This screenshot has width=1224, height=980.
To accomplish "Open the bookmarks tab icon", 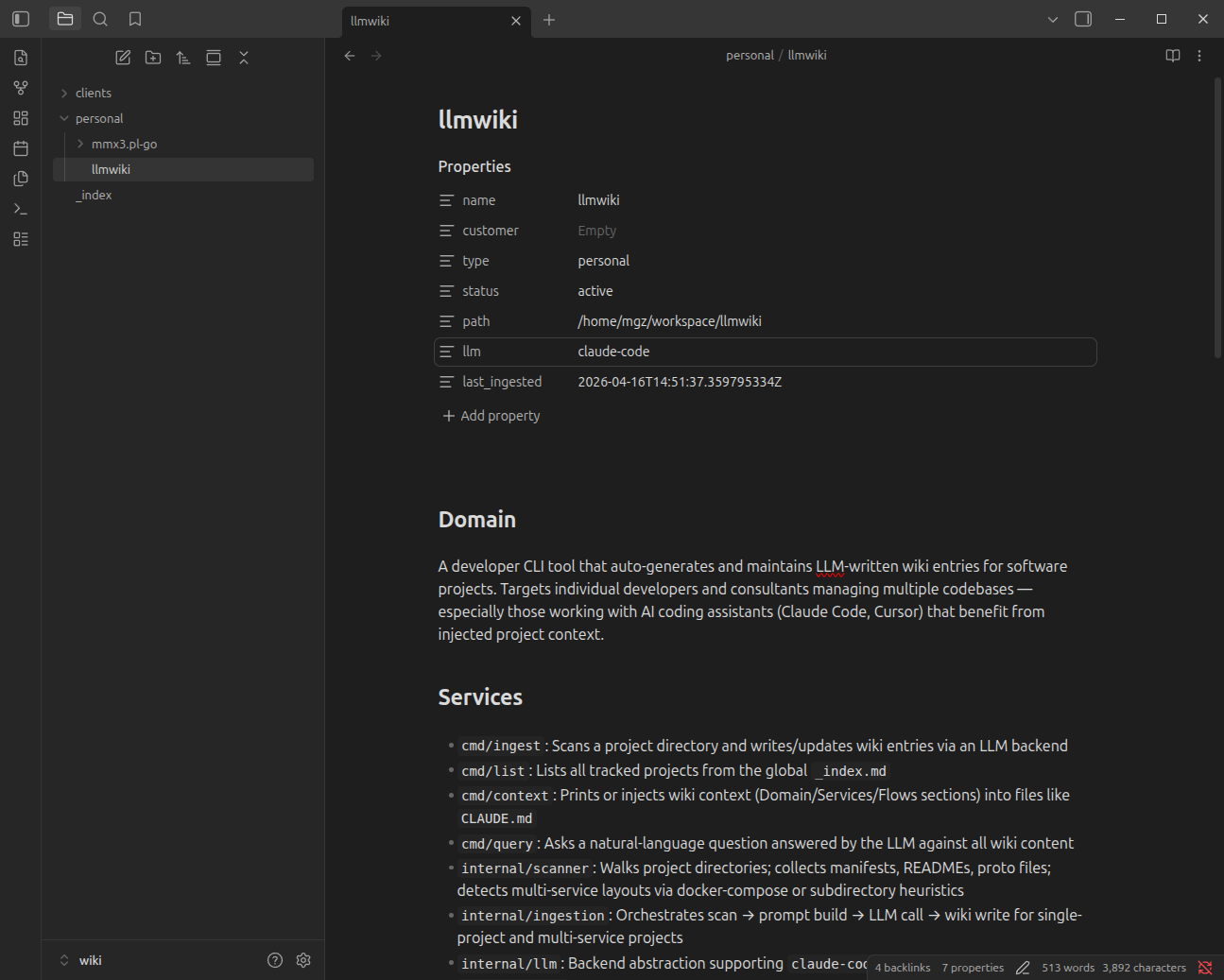I will point(135,19).
